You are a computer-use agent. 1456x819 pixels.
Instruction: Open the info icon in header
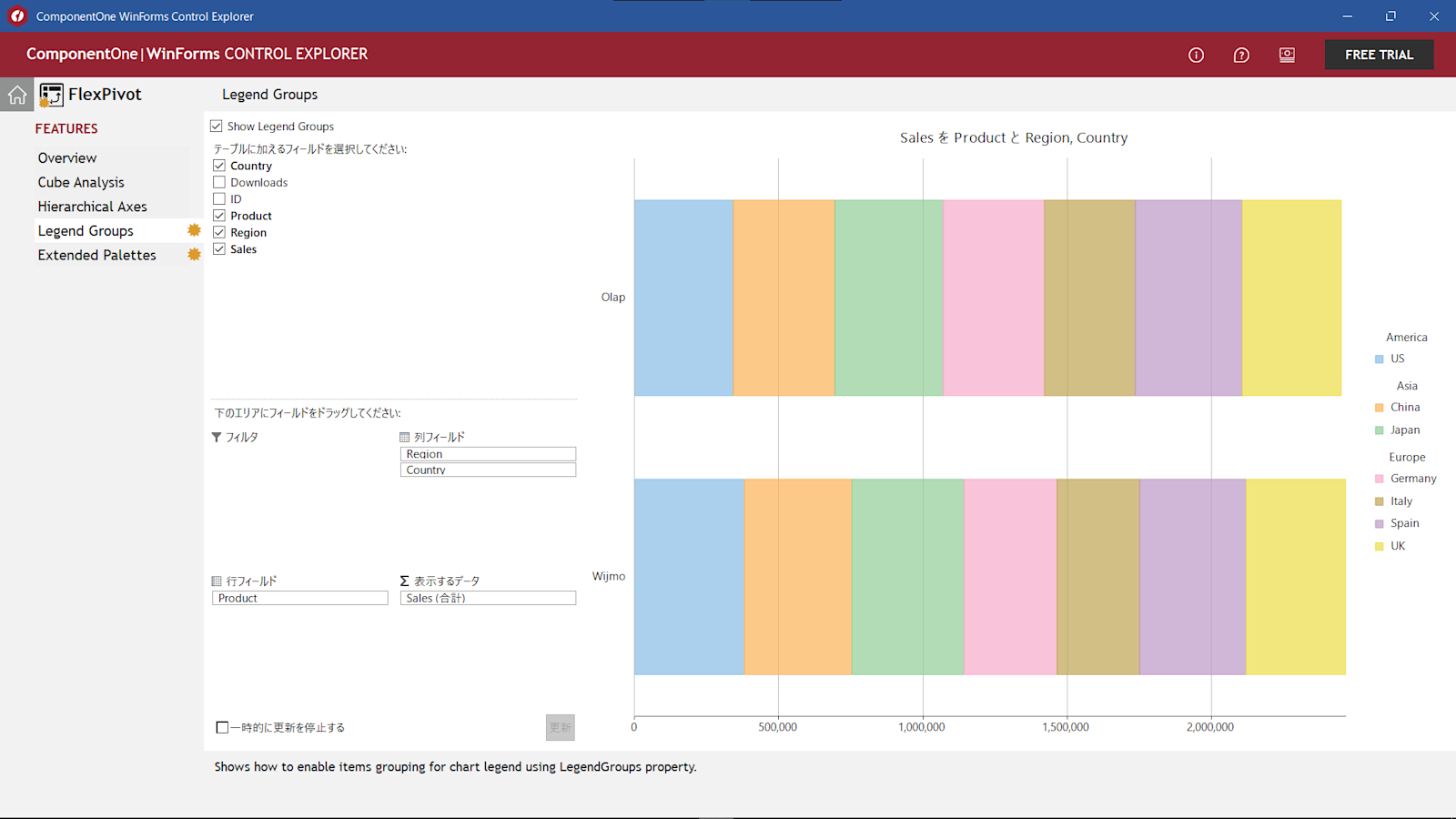point(1196,55)
